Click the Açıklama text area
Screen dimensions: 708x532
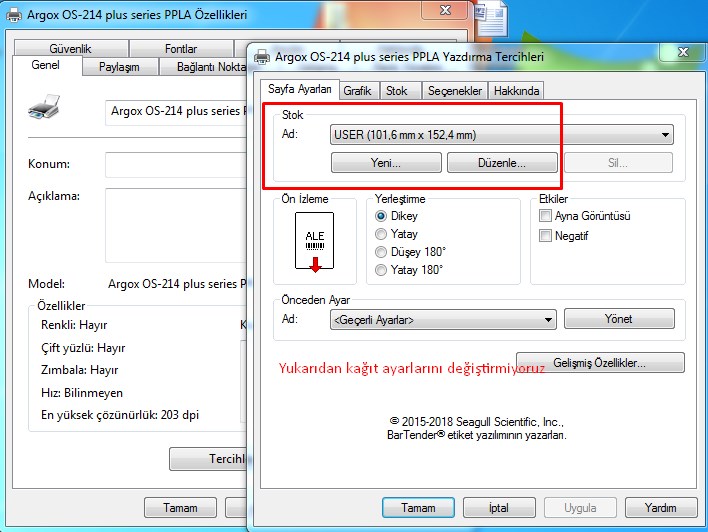(176, 225)
